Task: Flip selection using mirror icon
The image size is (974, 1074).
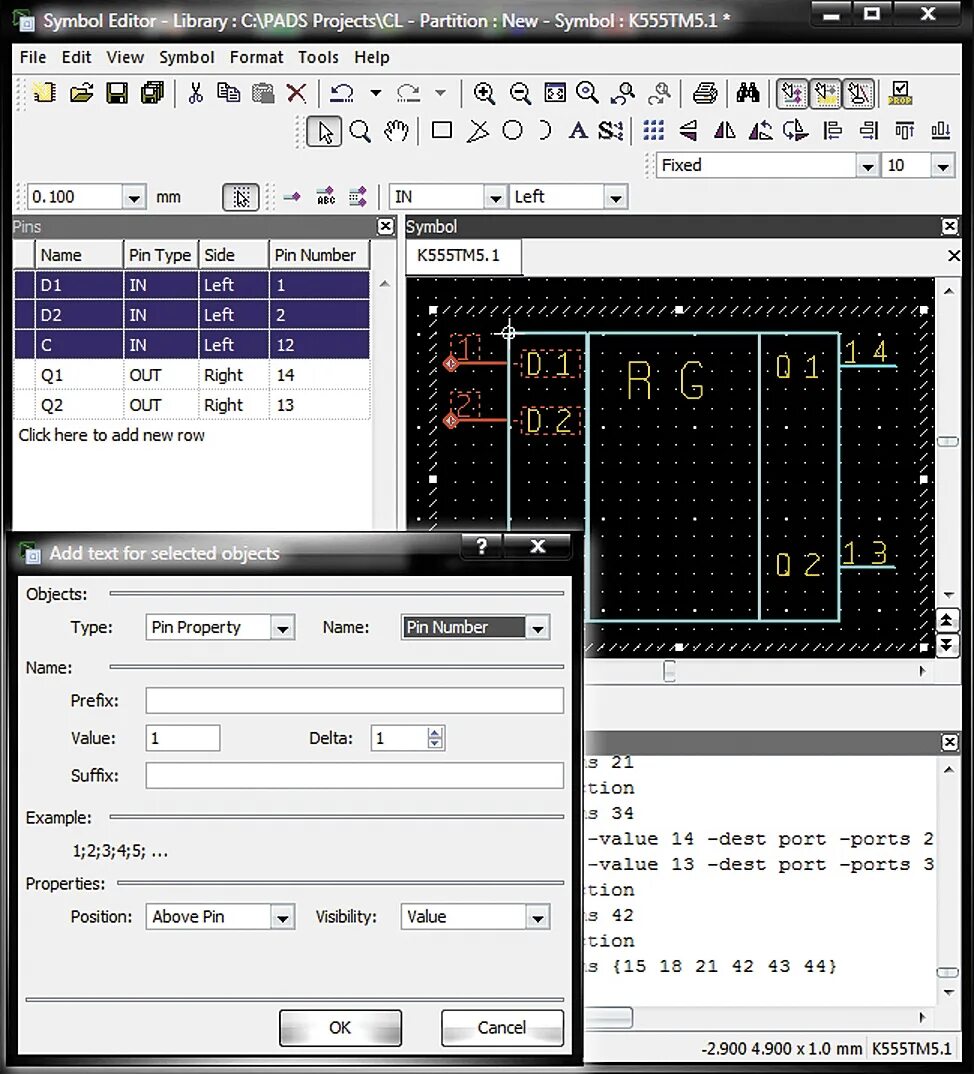Action: point(725,130)
